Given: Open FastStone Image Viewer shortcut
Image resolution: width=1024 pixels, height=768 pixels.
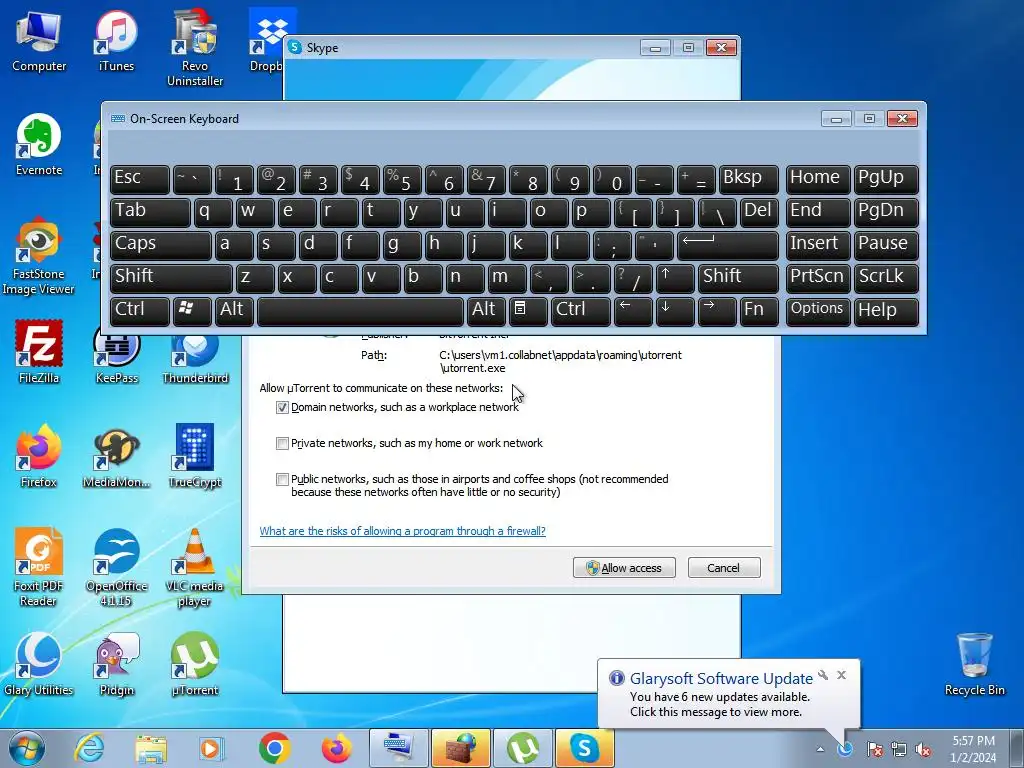Looking at the screenshot, I should (38, 257).
